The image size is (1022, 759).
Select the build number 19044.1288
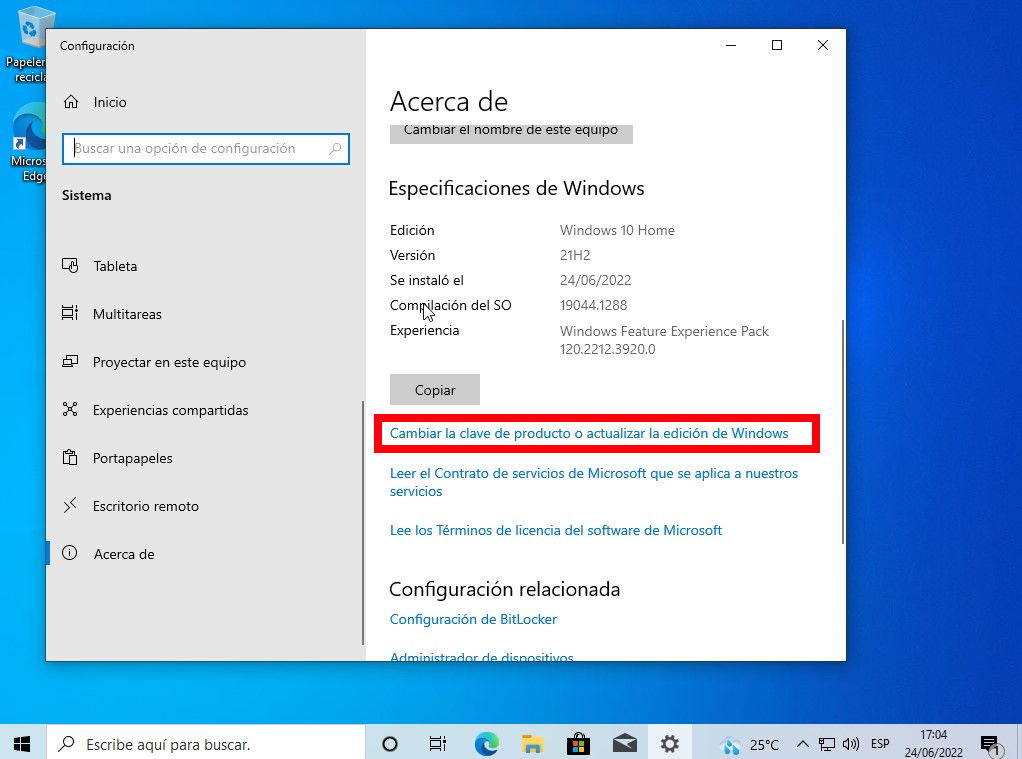tap(593, 305)
